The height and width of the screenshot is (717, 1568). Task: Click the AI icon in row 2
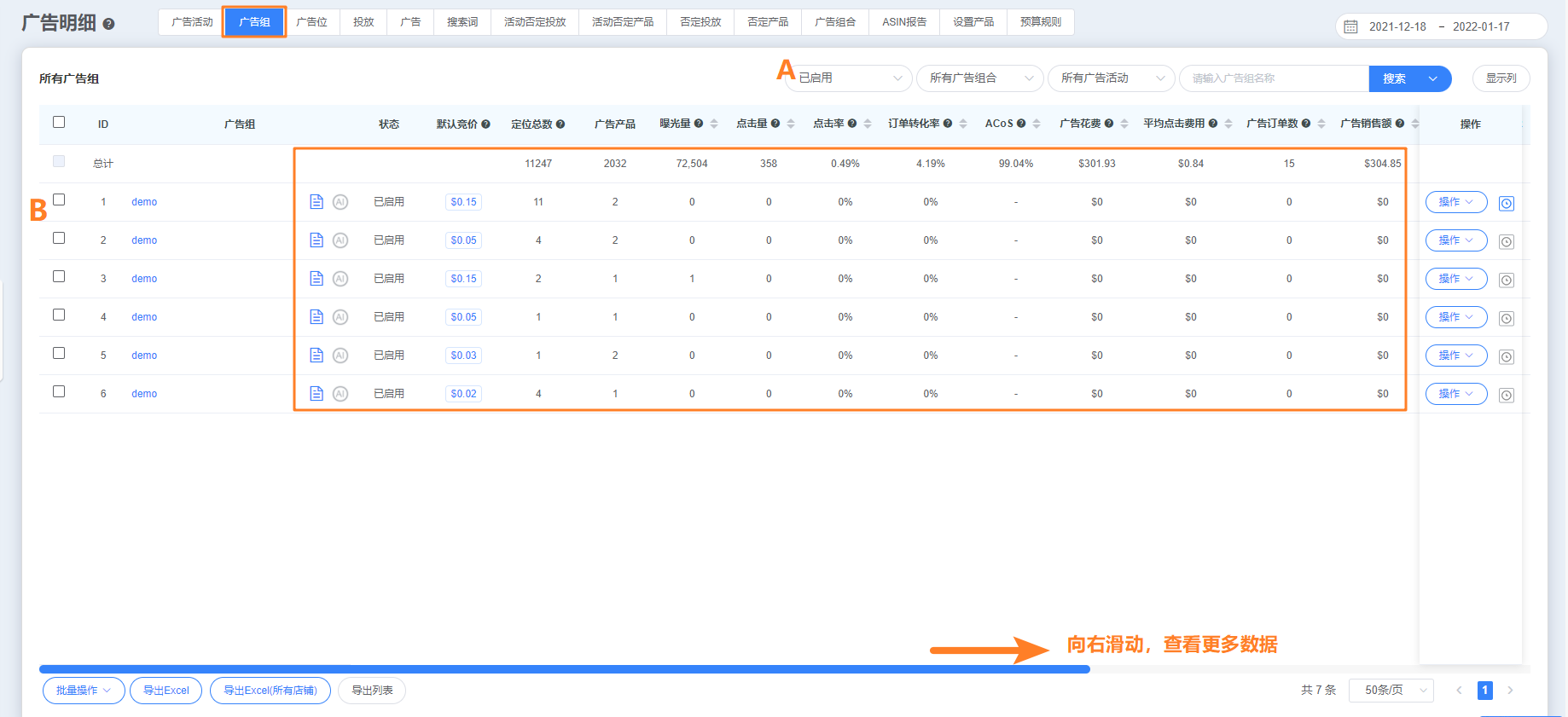click(x=340, y=240)
